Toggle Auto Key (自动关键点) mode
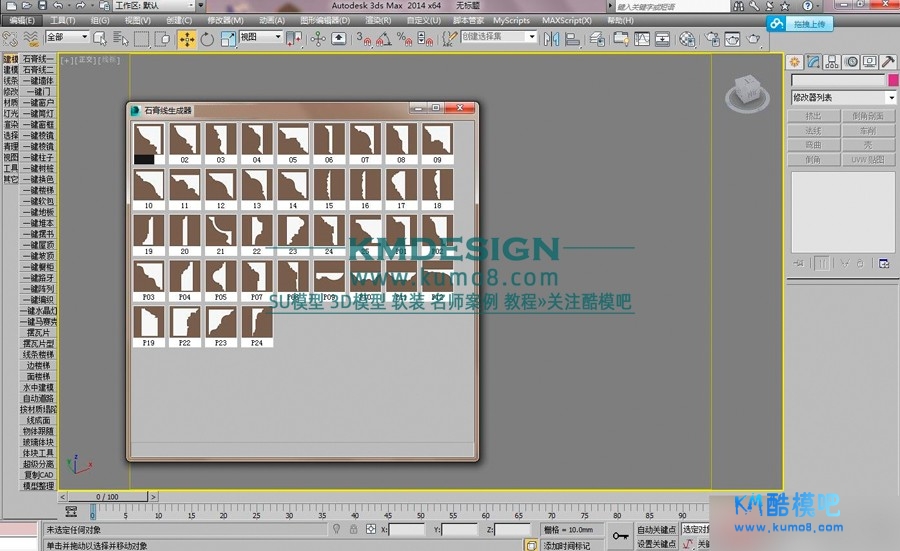This screenshot has height=551, width=900. [657, 529]
